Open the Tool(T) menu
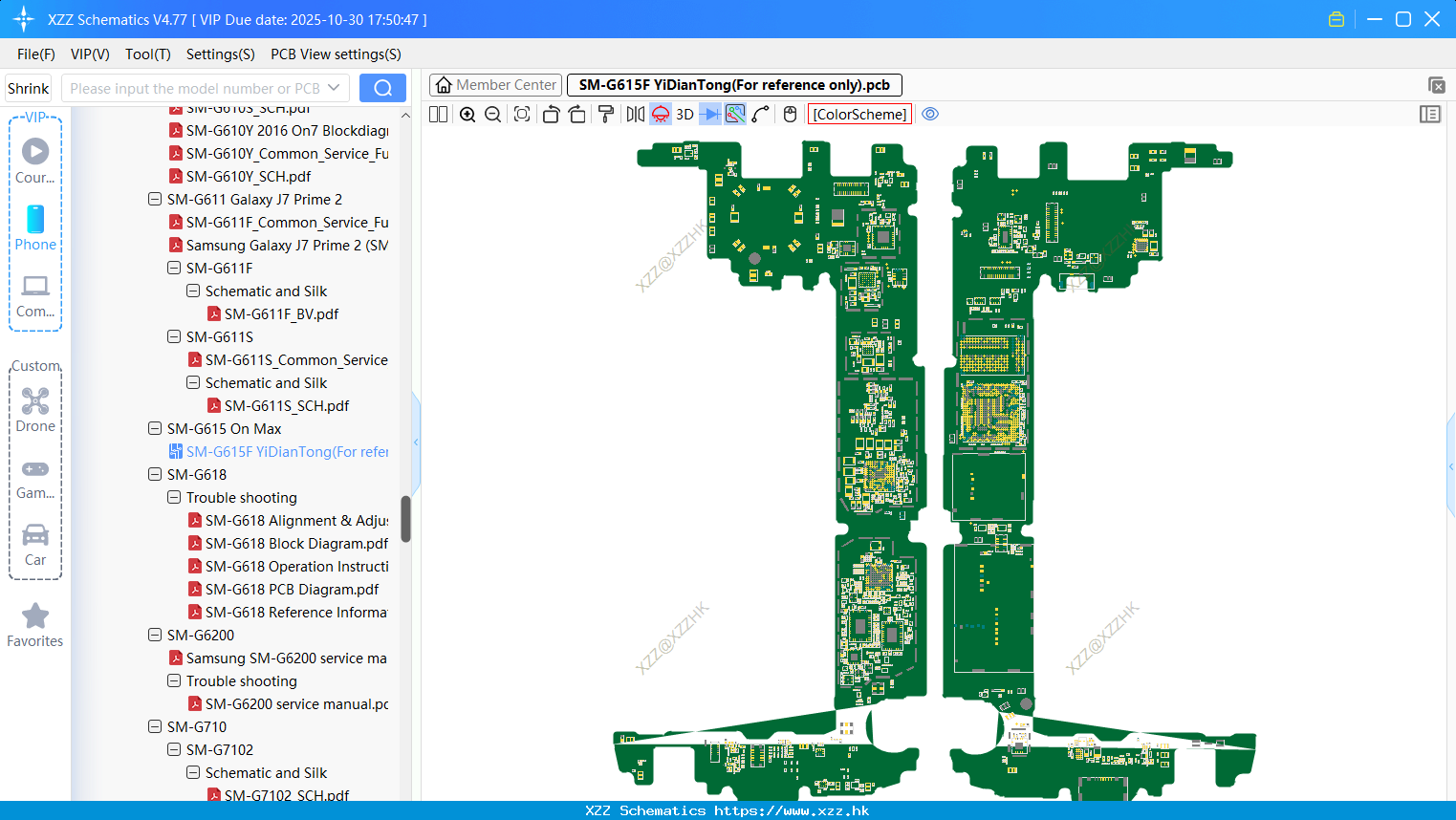The width and height of the screenshot is (1456, 820). coord(148,54)
